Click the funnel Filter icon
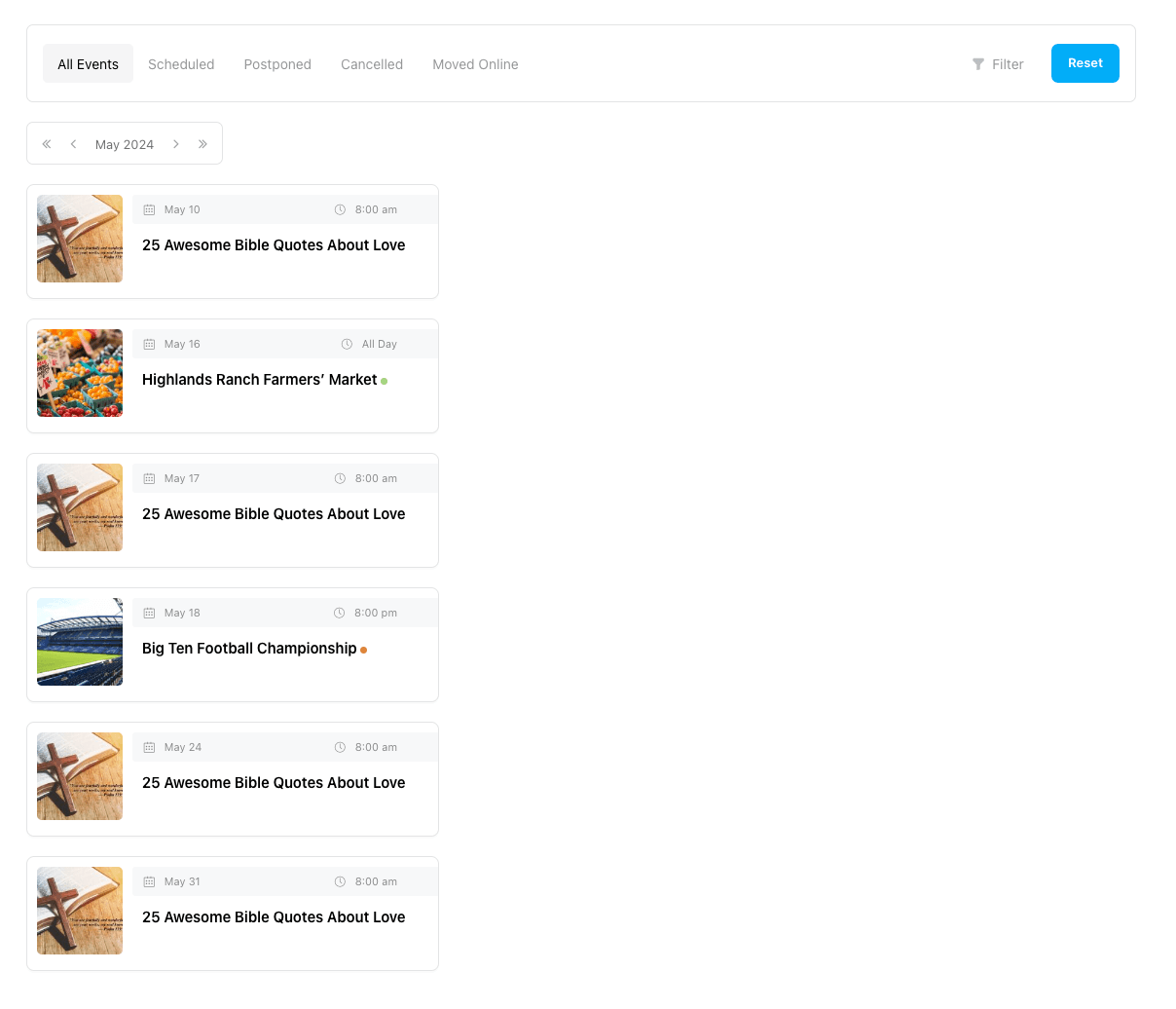This screenshot has width=1176, height=1009. (x=978, y=64)
